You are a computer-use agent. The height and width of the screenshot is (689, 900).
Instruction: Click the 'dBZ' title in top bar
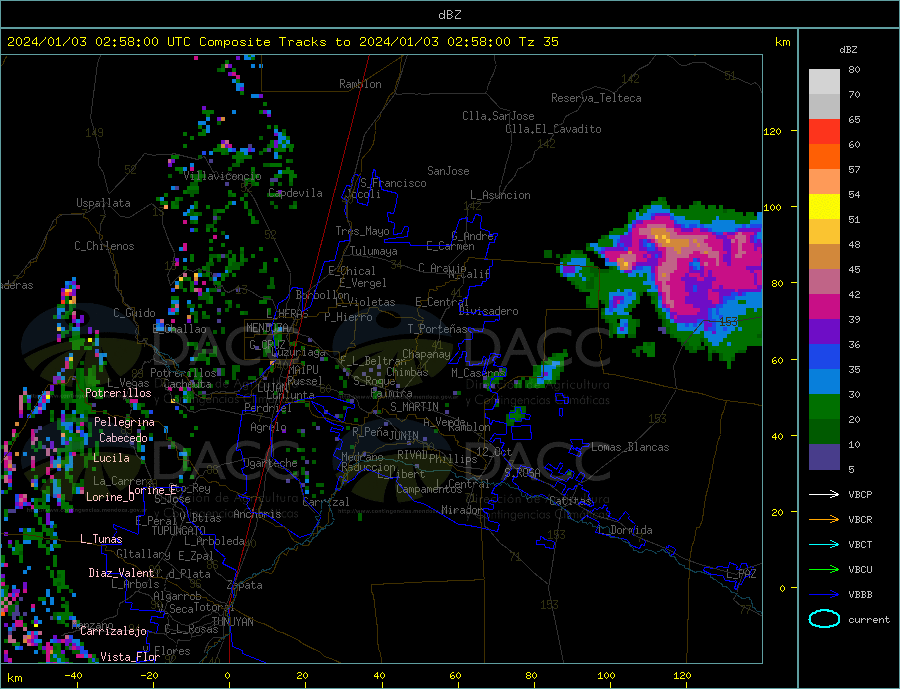(x=449, y=15)
